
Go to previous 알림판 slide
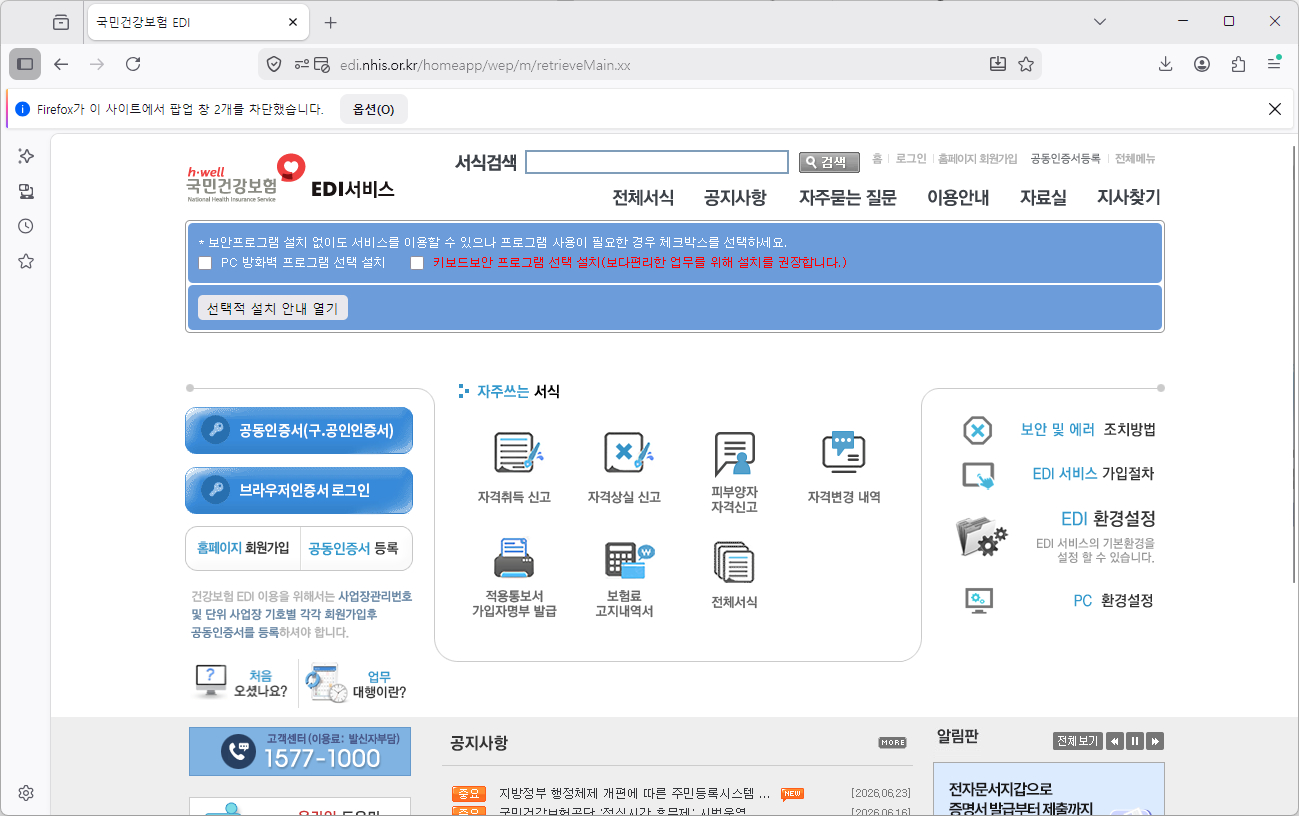[1115, 741]
